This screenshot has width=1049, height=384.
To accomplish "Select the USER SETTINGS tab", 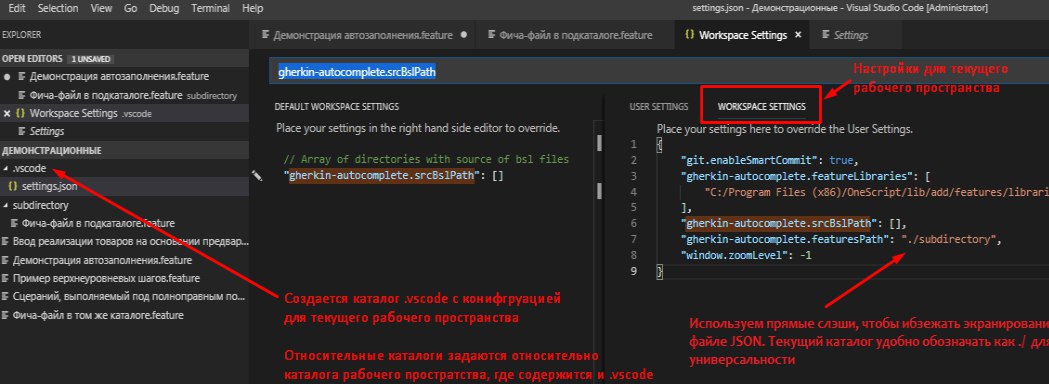I will pos(658,106).
